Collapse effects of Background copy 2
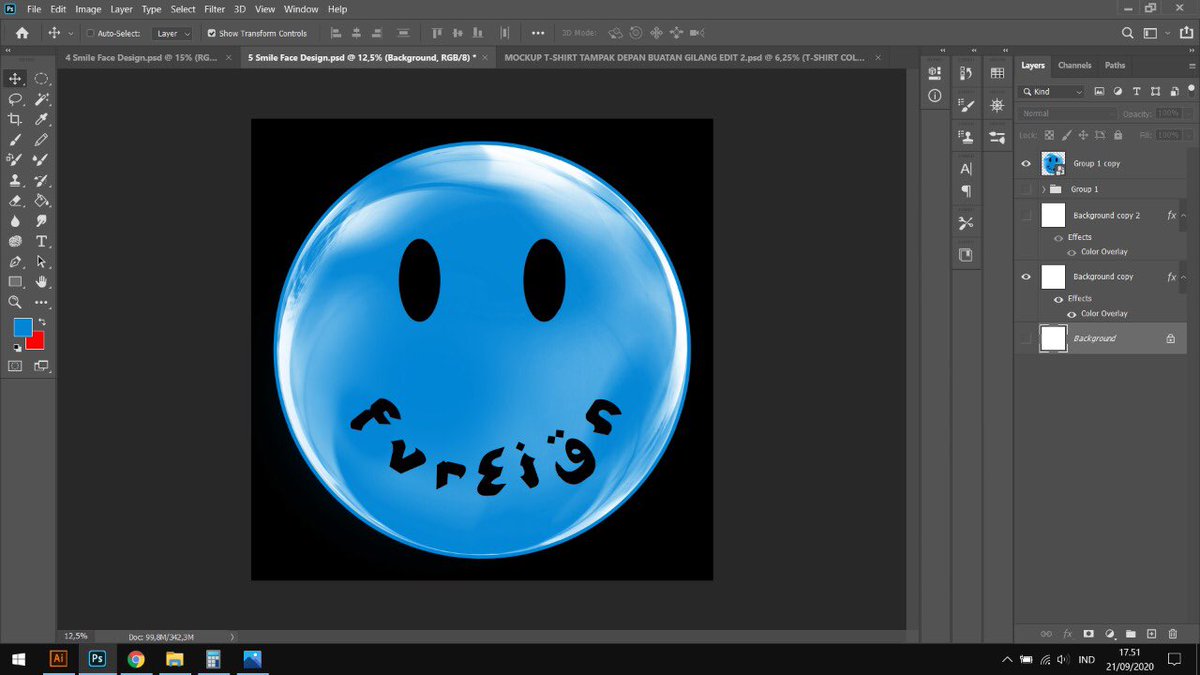1200x675 pixels. [x=1183, y=215]
